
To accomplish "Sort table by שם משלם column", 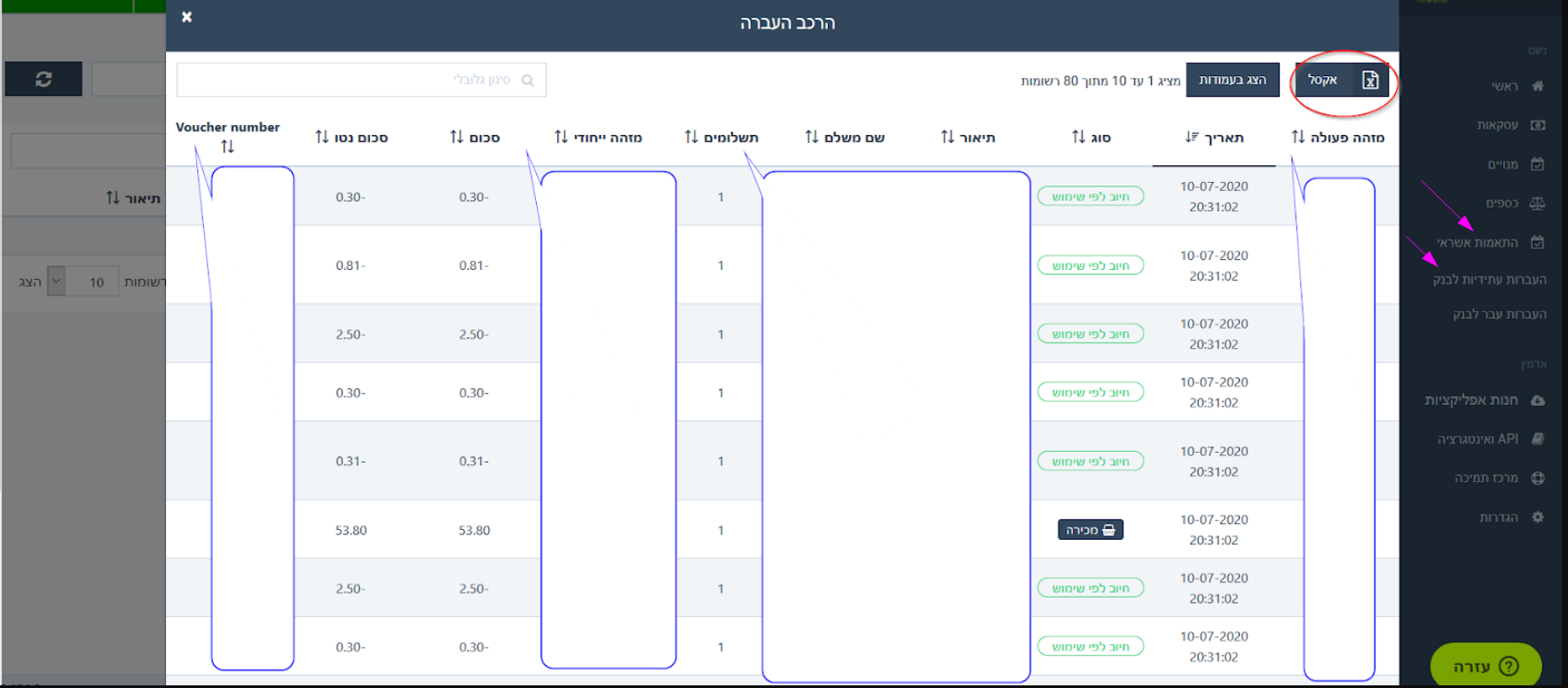I will (x=845, y=137).
